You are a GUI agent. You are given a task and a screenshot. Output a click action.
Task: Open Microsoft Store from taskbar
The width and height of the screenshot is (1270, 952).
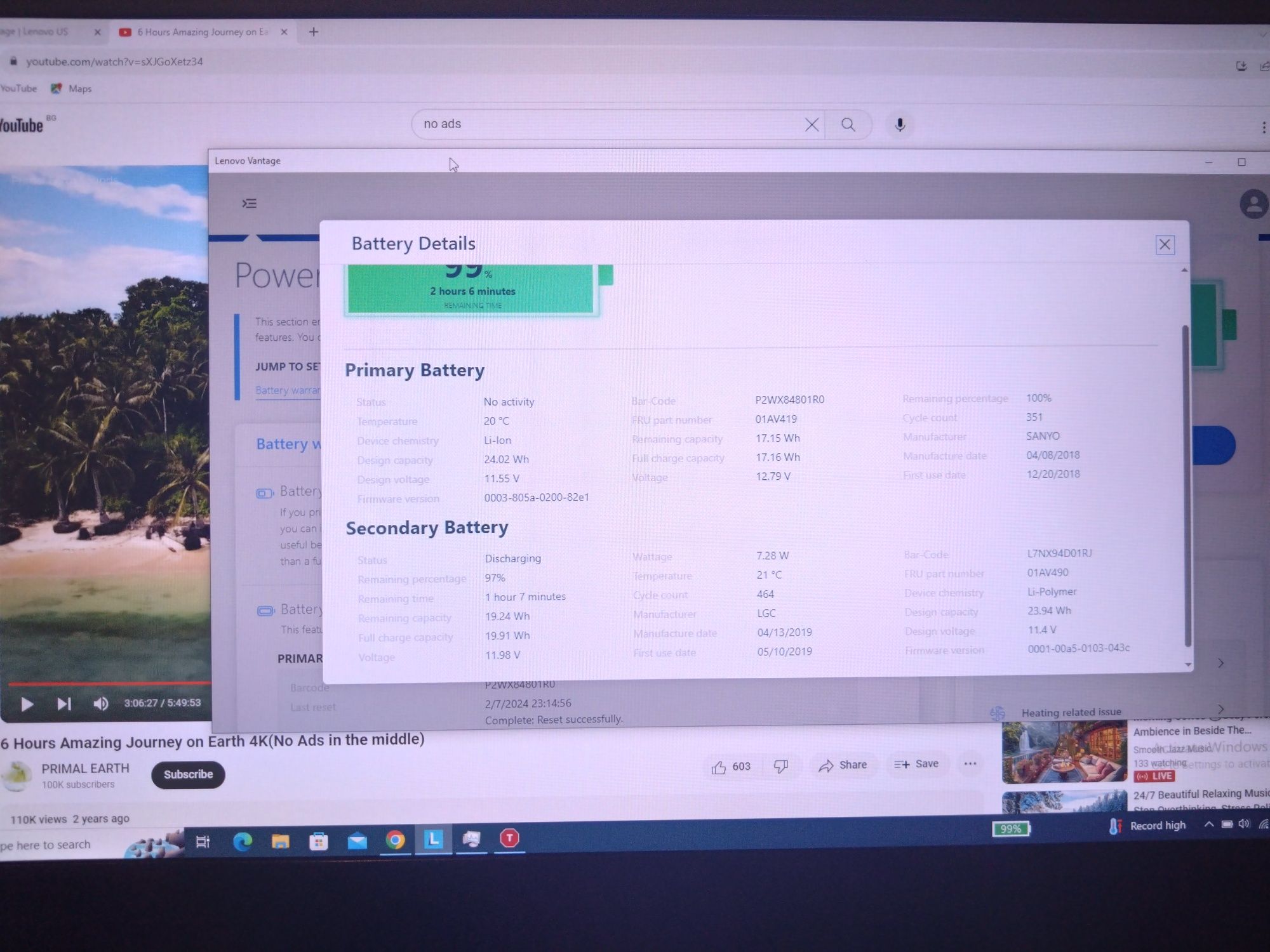[319, 842]
